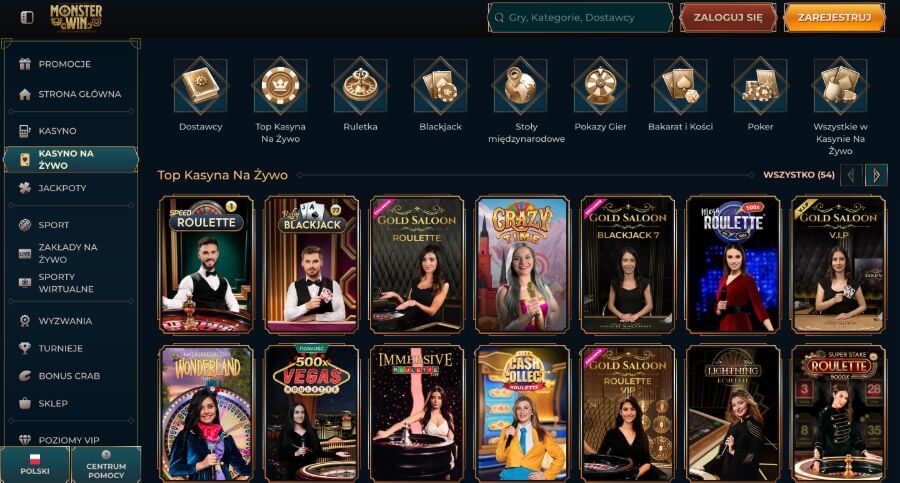Show next games with right arrow
The width and height of the screenshot is (900, 483).
point(876,175)
